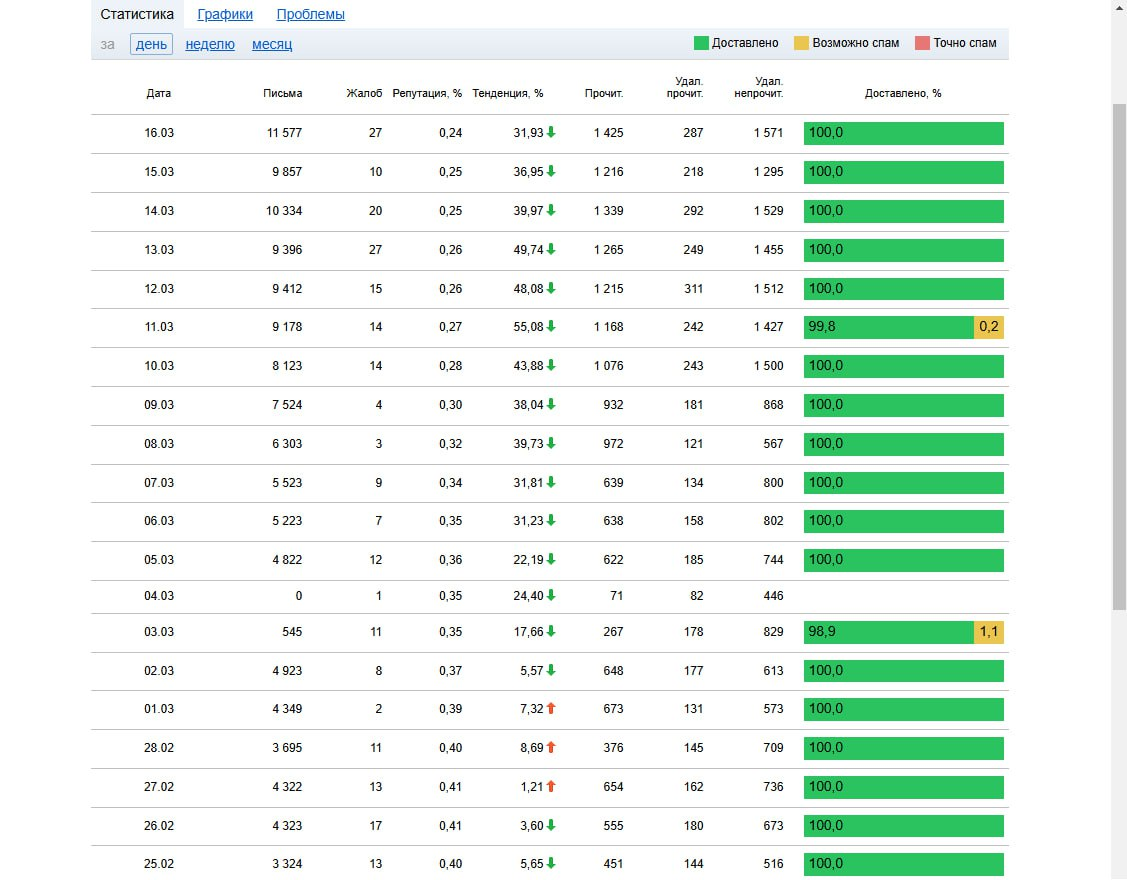Show statistics by месяц
The height and width of the screenshot is (880, 1127).
272,44
